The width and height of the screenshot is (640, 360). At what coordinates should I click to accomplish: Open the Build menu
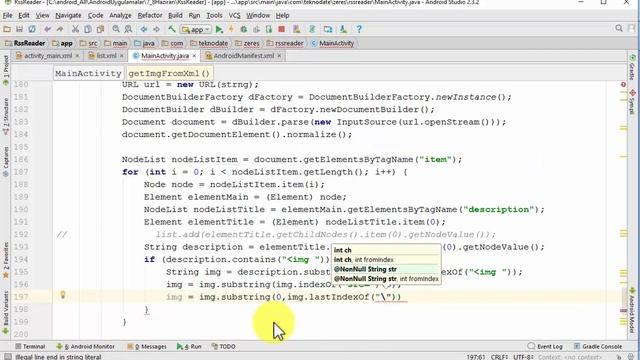tap(175, 16)
